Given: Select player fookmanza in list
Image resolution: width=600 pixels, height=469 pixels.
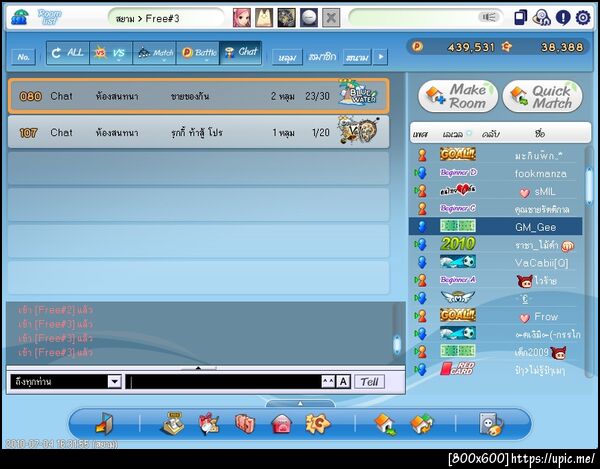Looking at the screenshot, I should pyautogui.click(x=496, y=173).
